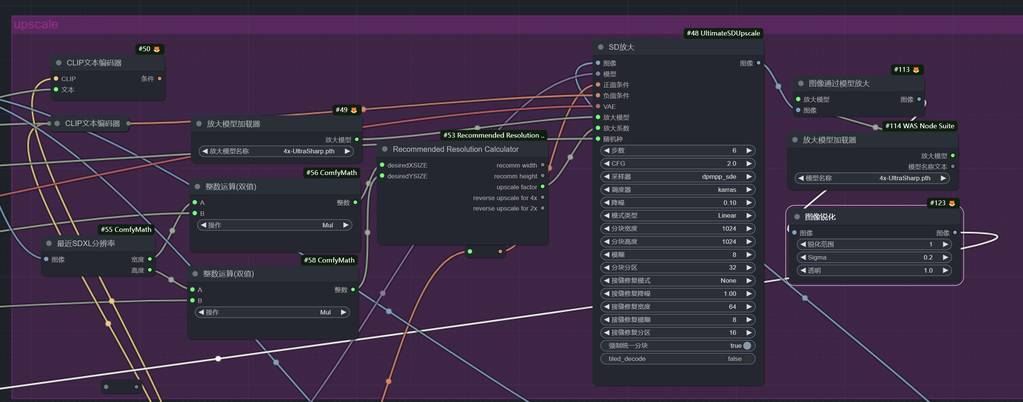Collapse the 最近SDXL分辨率 node with its dot
Image resolution: width=1023 pixels, height=402 pixels.
[48, 243]
